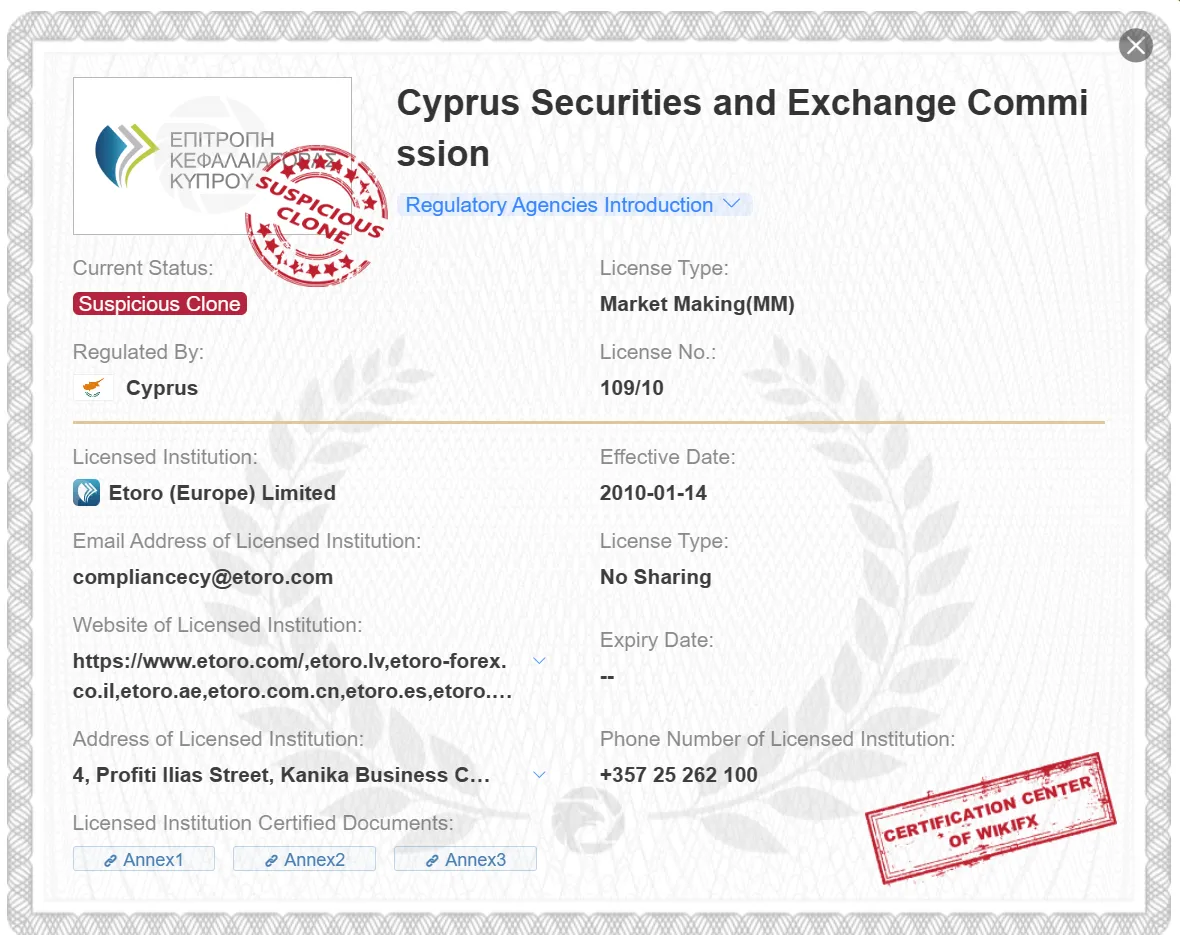Click the link icon on Annex1
The image size is (1180, 935).
coord(111,860)
